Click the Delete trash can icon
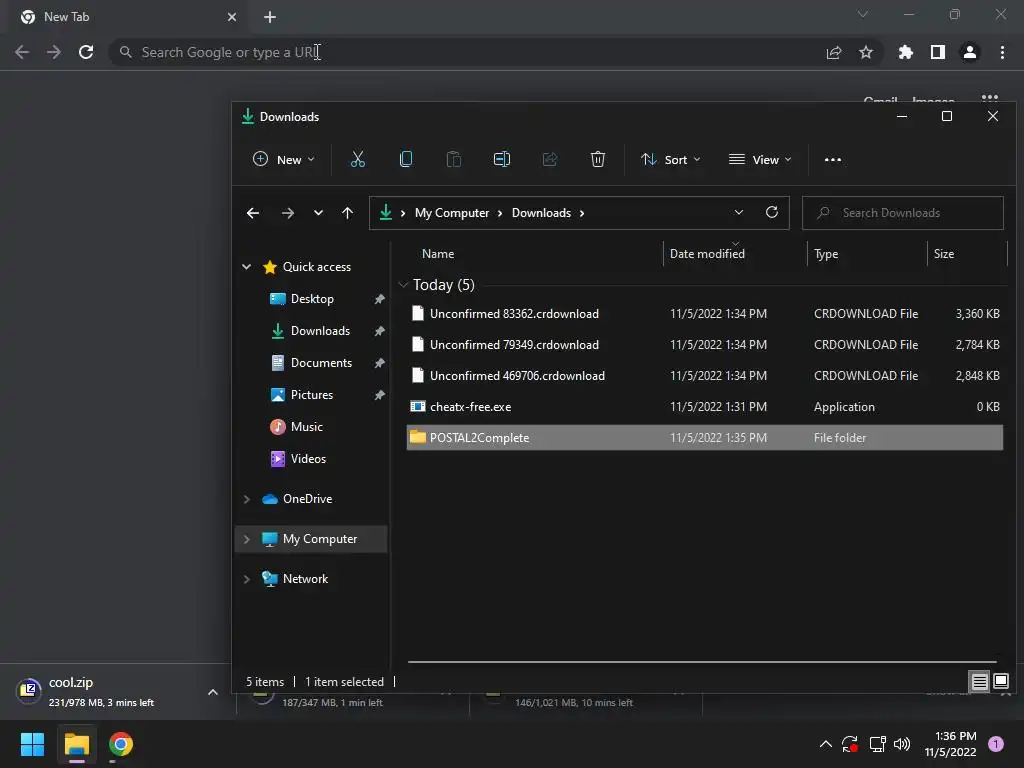Viewport: 1024px width, 768px height. 598,159
